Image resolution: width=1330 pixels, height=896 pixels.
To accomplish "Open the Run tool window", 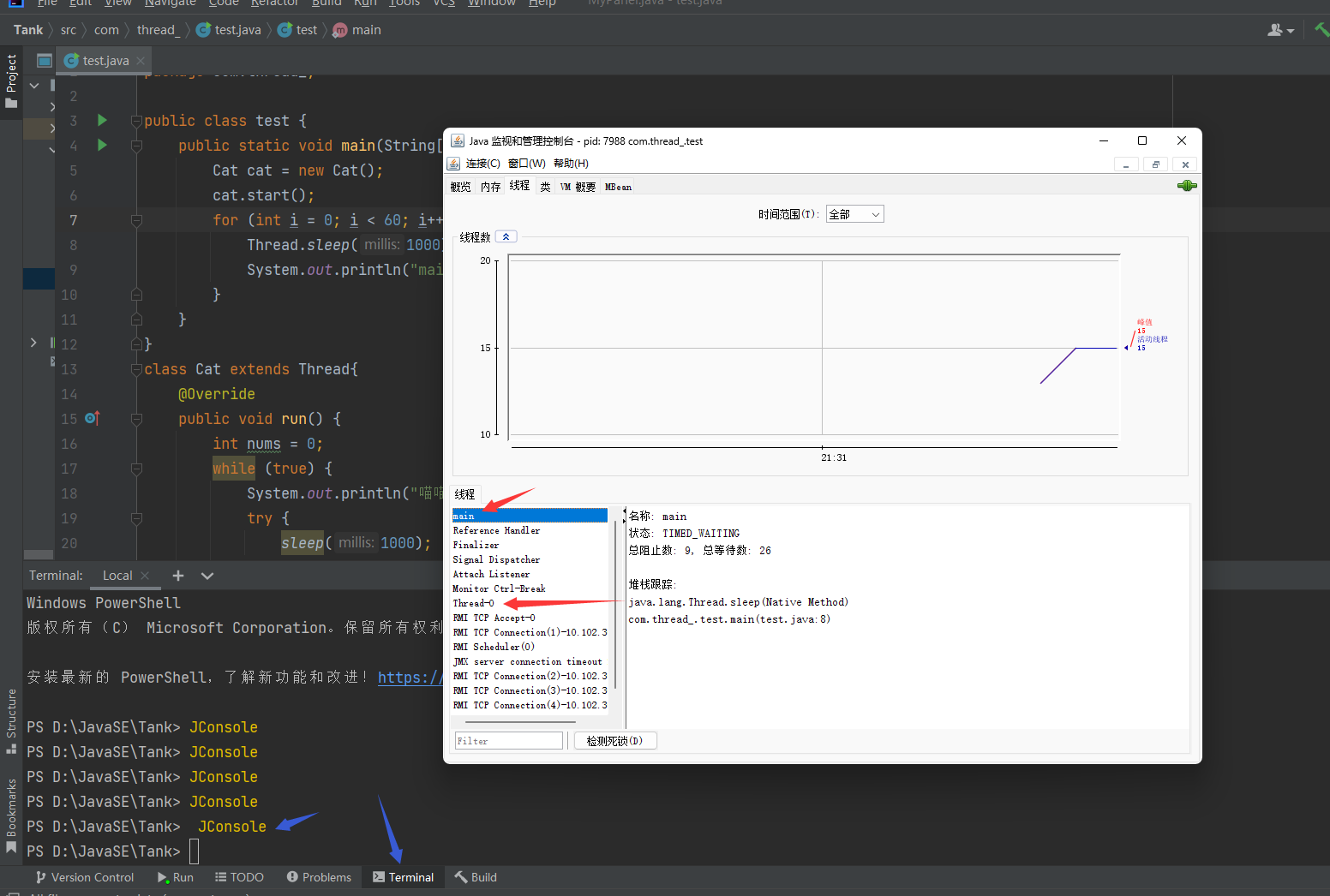I will pyautogui.click(x=176, y=877).
